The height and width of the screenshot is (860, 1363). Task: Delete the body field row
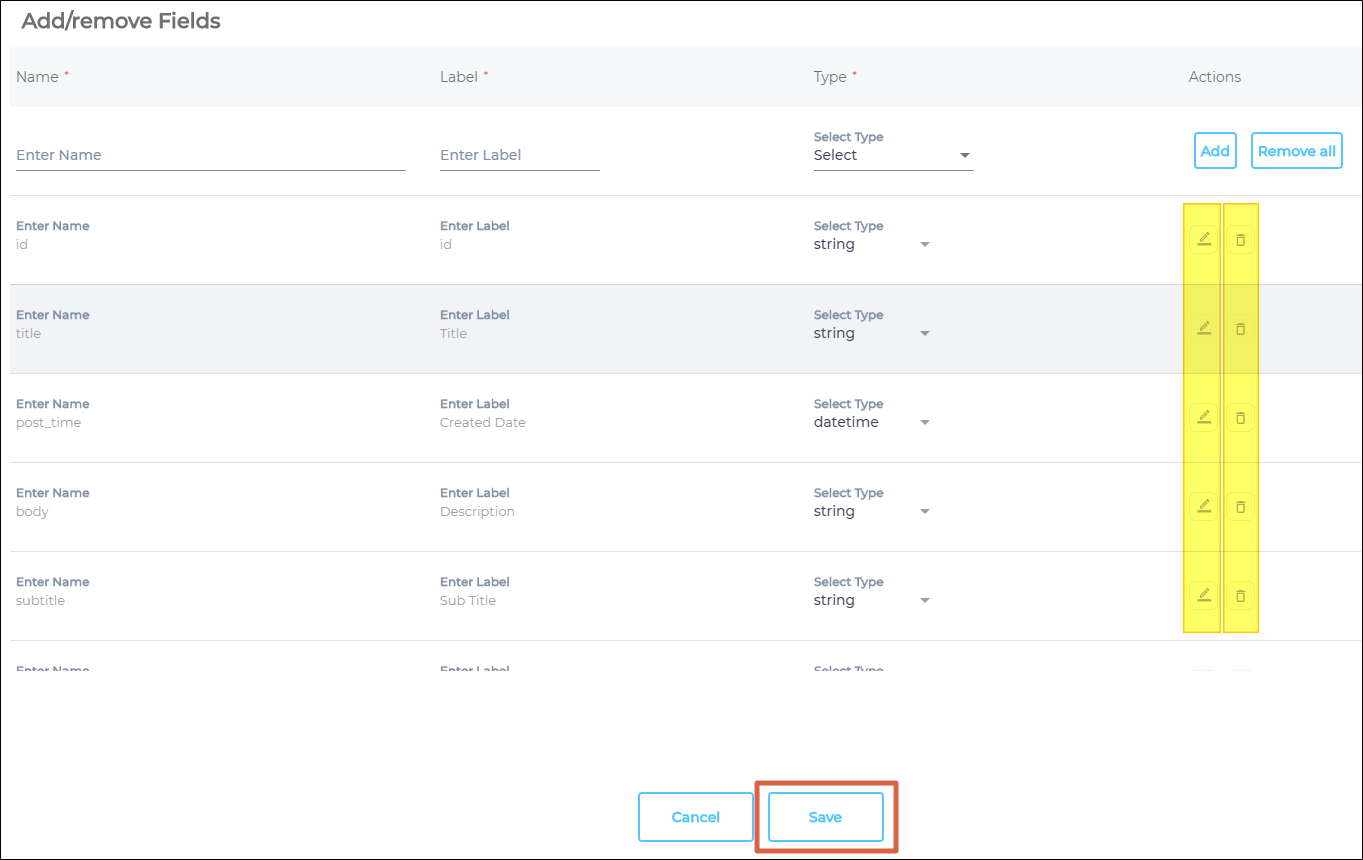1240,507
